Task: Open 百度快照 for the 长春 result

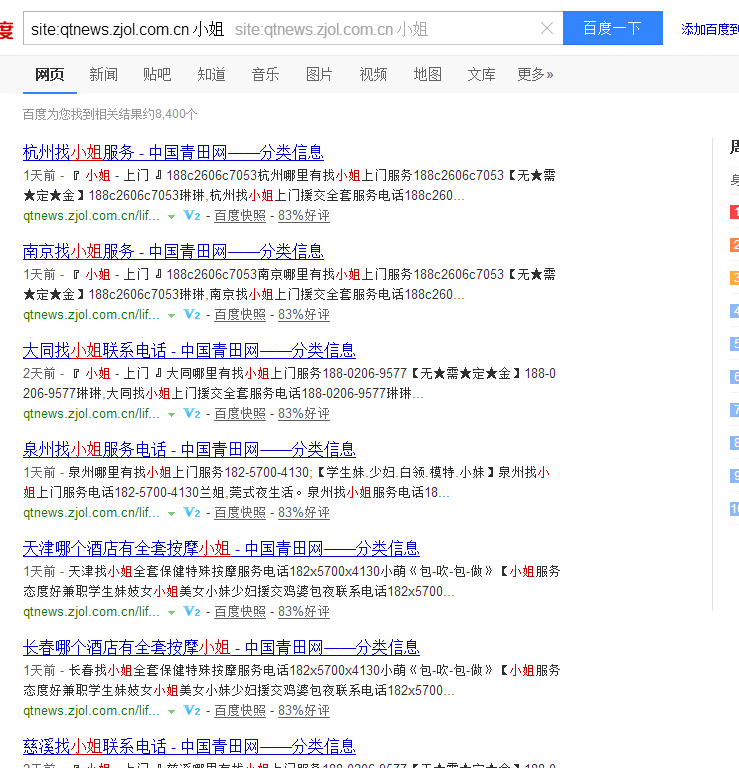Action: click(240, 710)
